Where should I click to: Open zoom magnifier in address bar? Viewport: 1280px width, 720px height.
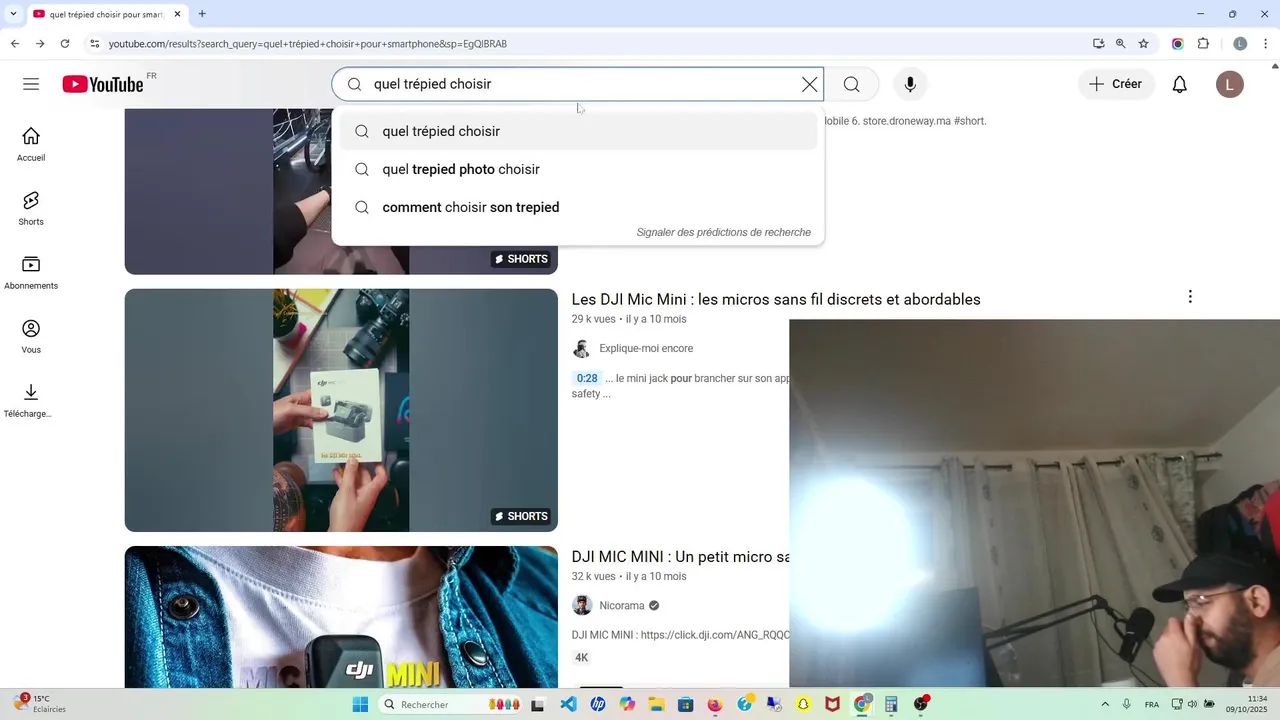coord(1121,44)
